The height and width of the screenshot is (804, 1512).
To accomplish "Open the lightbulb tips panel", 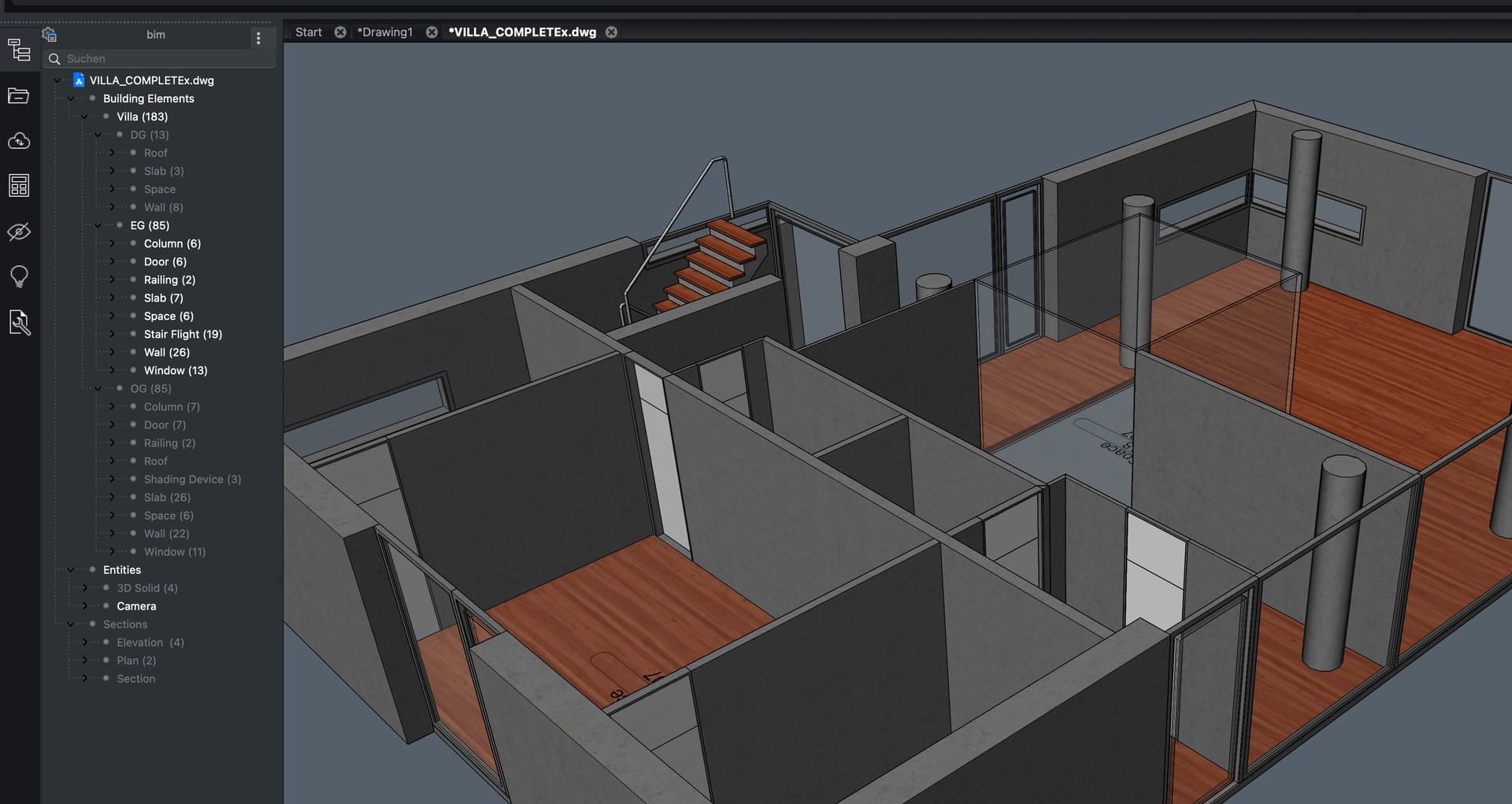I will click(x=19, y=276).
